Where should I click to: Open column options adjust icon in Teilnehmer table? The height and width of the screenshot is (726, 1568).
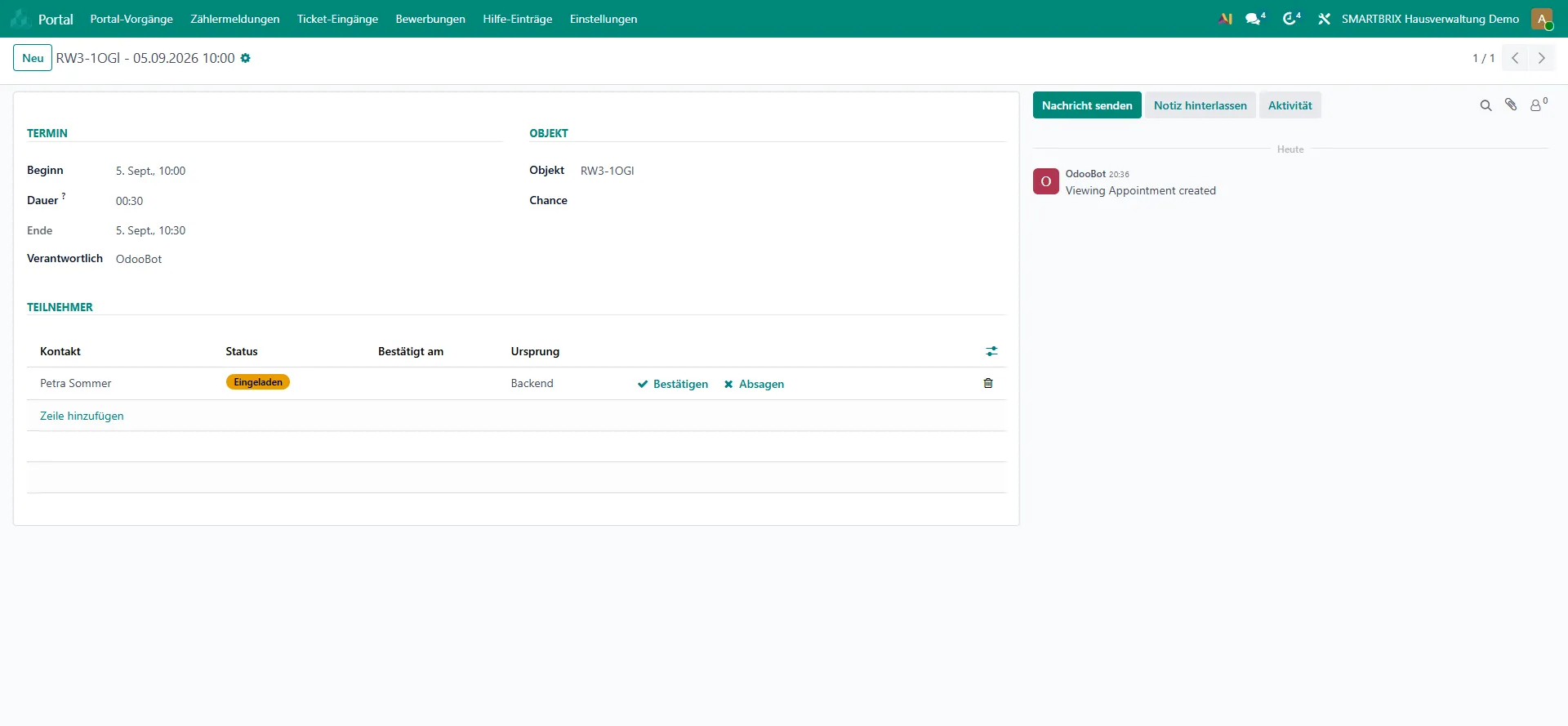[991, 351]
